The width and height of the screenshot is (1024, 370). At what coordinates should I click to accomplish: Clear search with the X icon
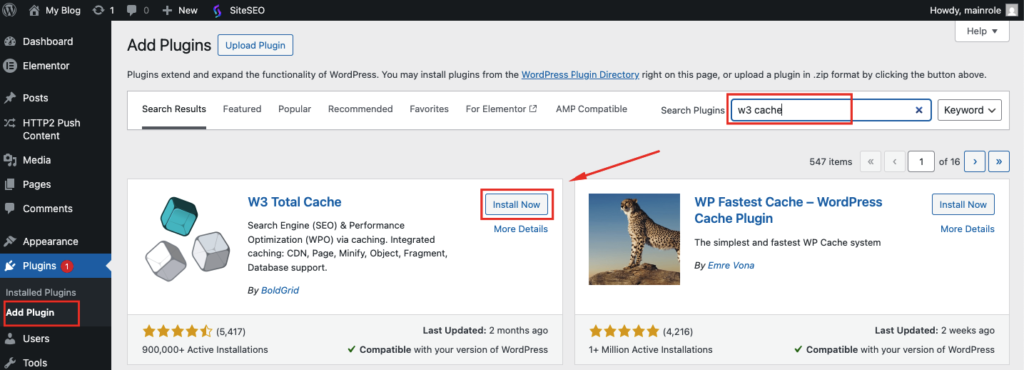919,110
